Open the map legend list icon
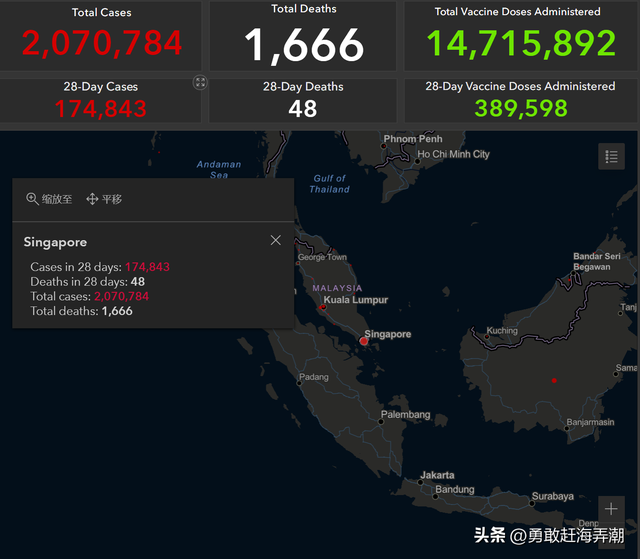This screenshot has height=559, width=640. [x=611, y=156]
